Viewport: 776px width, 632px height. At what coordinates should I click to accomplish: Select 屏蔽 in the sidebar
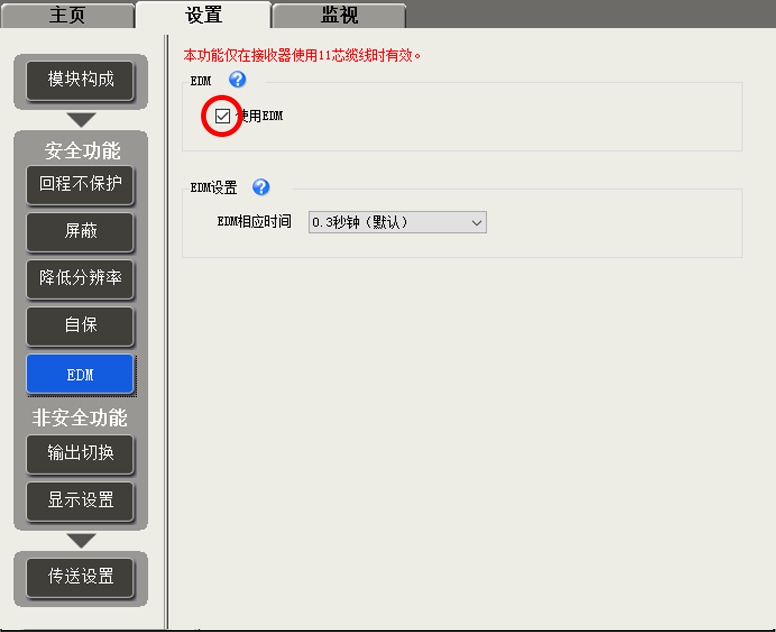point(80,231)
